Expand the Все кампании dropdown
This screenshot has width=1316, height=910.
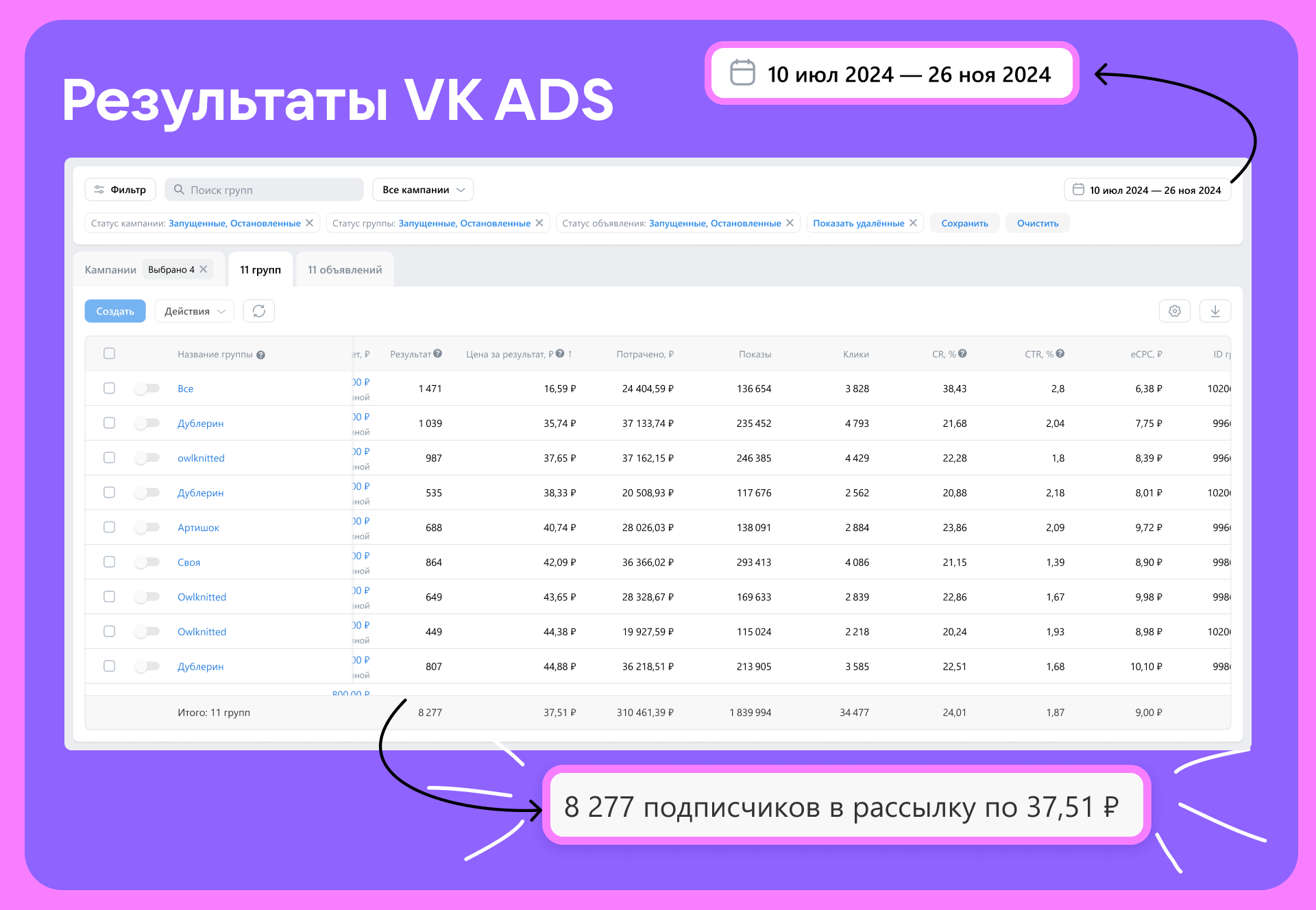coord(423,190)
